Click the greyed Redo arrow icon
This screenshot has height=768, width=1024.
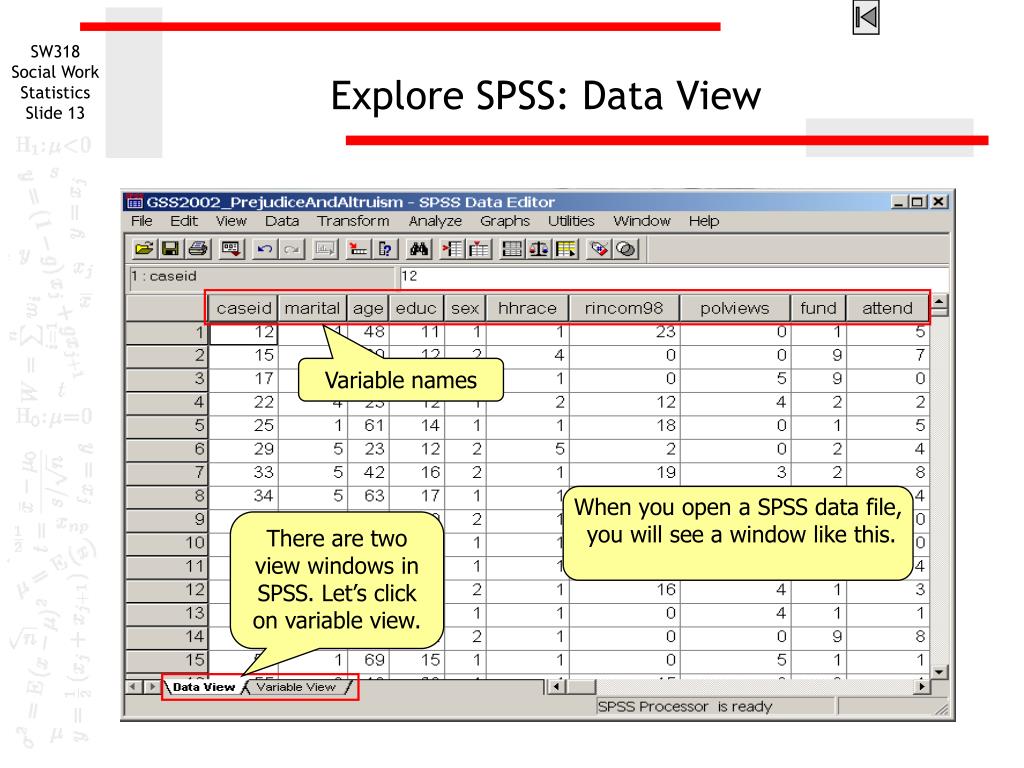tap(291, 249)
